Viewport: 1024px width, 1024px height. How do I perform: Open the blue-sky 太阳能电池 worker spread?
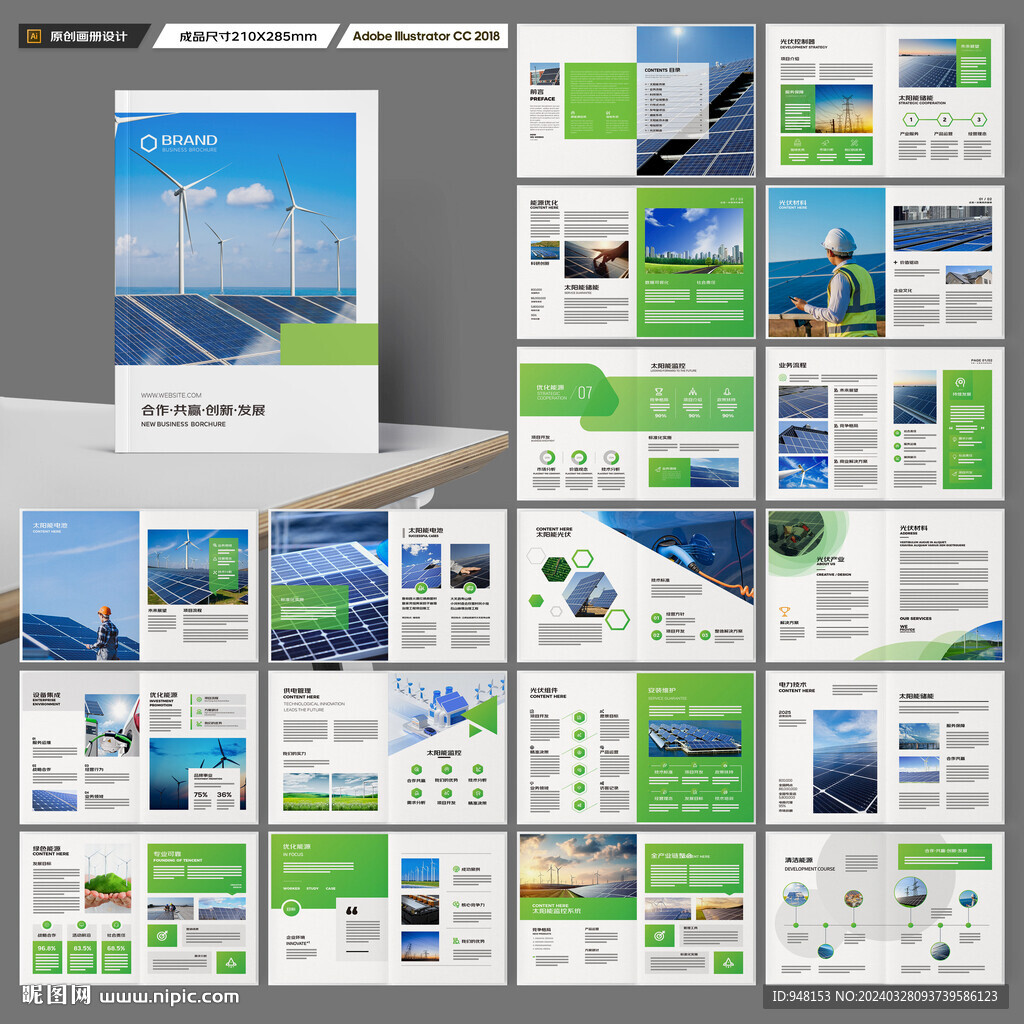pos(139,585)
